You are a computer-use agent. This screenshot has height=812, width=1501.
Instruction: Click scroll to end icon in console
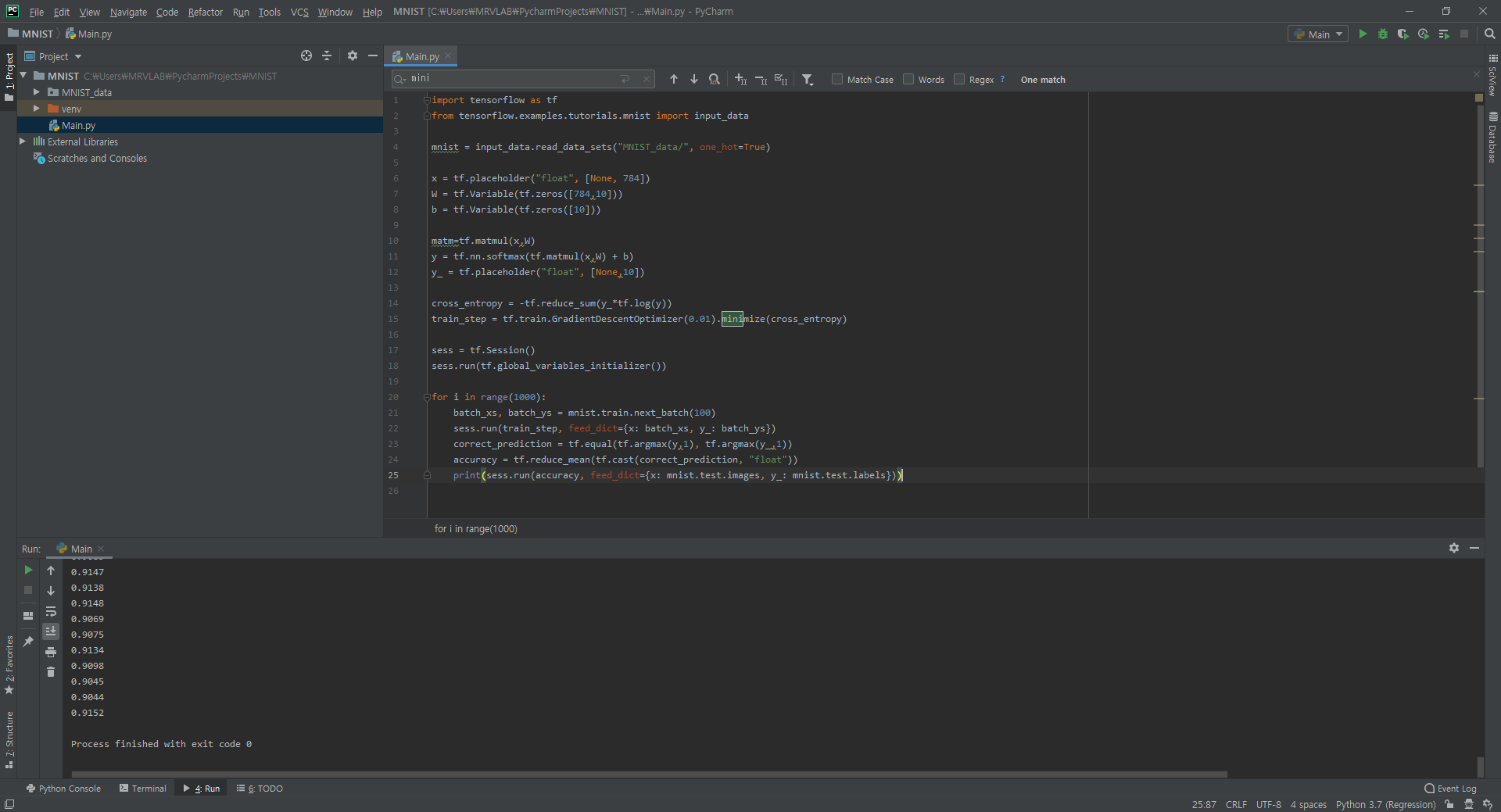(x=51, y=631)
